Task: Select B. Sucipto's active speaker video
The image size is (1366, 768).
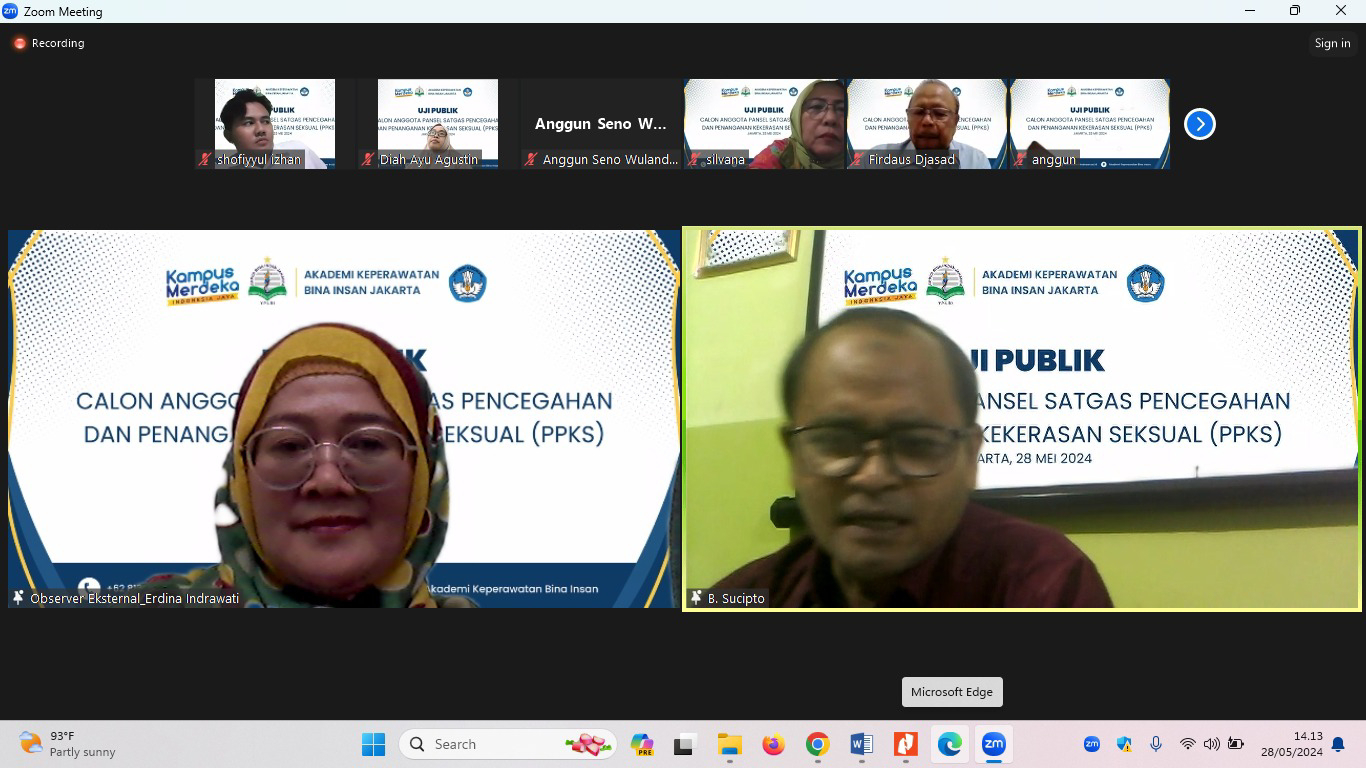Action: click(1022, 419)
